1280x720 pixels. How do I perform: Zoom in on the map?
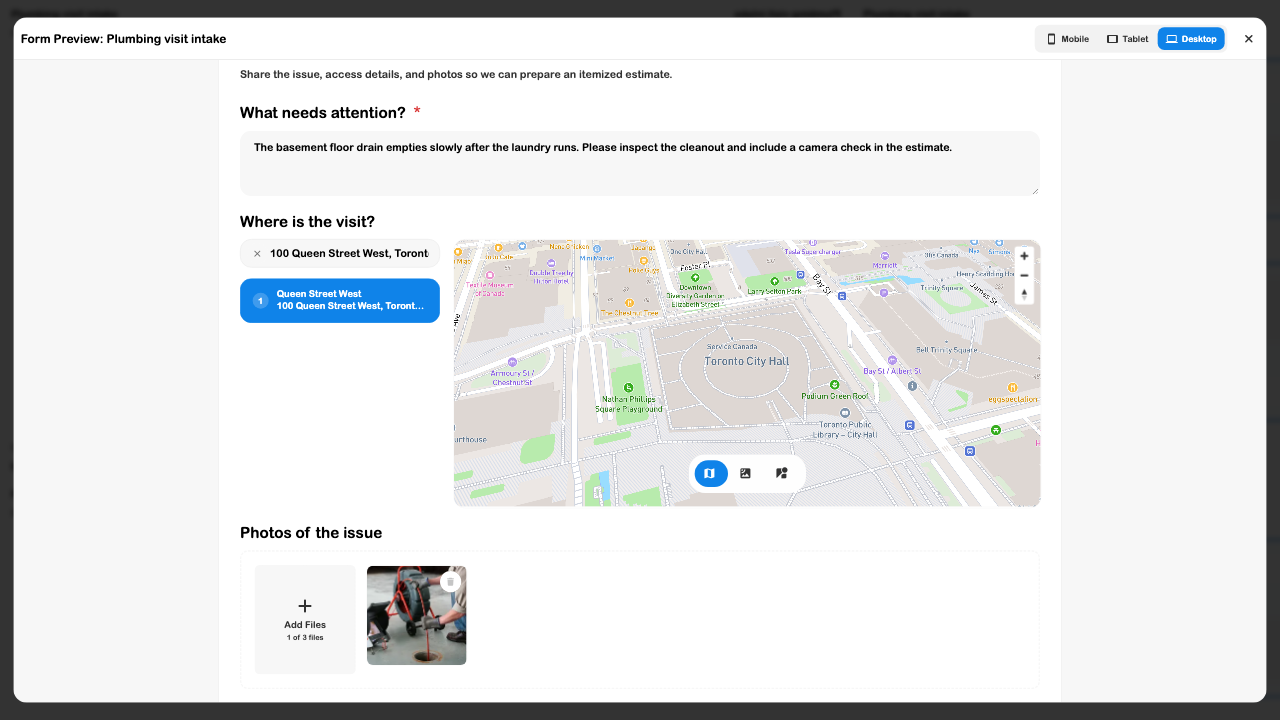(1024, 256)
